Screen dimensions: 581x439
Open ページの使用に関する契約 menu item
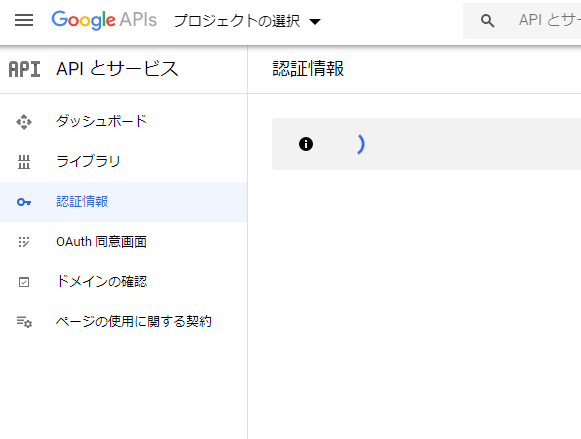[x=123, y=322]
